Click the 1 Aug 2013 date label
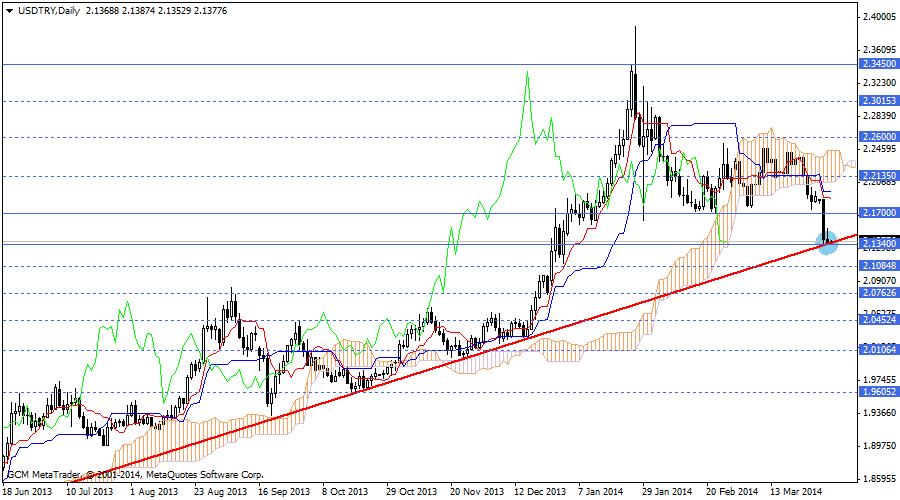This screenshot has width=900, height=500. (x=154, y=492)
